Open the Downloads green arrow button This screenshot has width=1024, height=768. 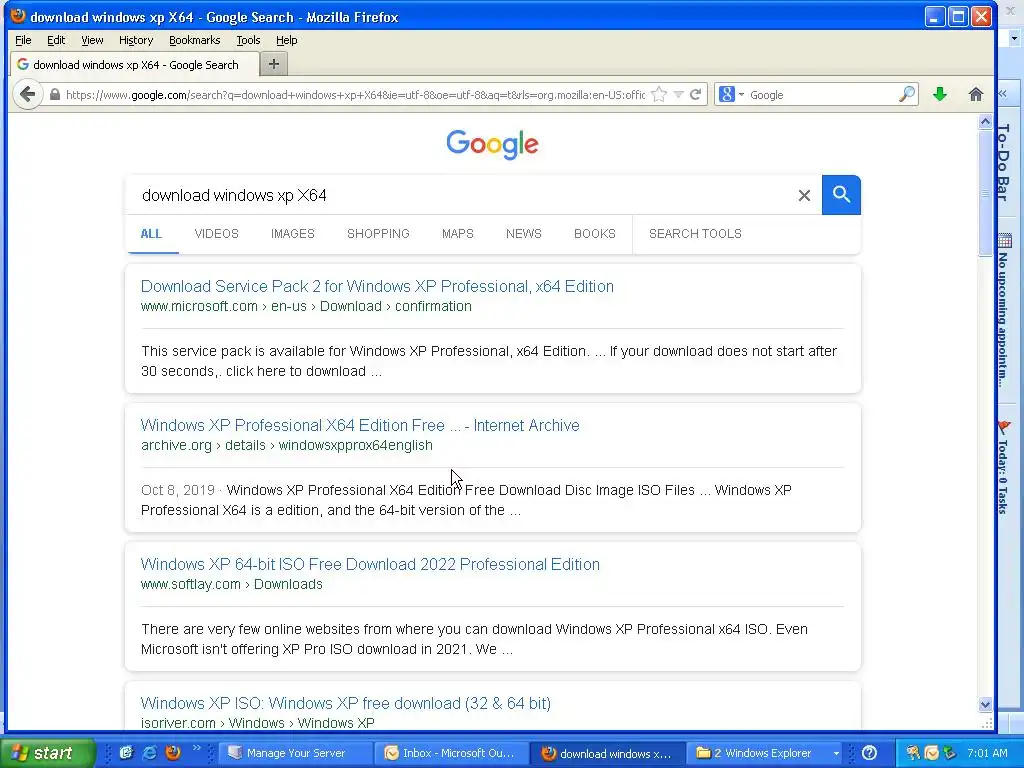940,95
